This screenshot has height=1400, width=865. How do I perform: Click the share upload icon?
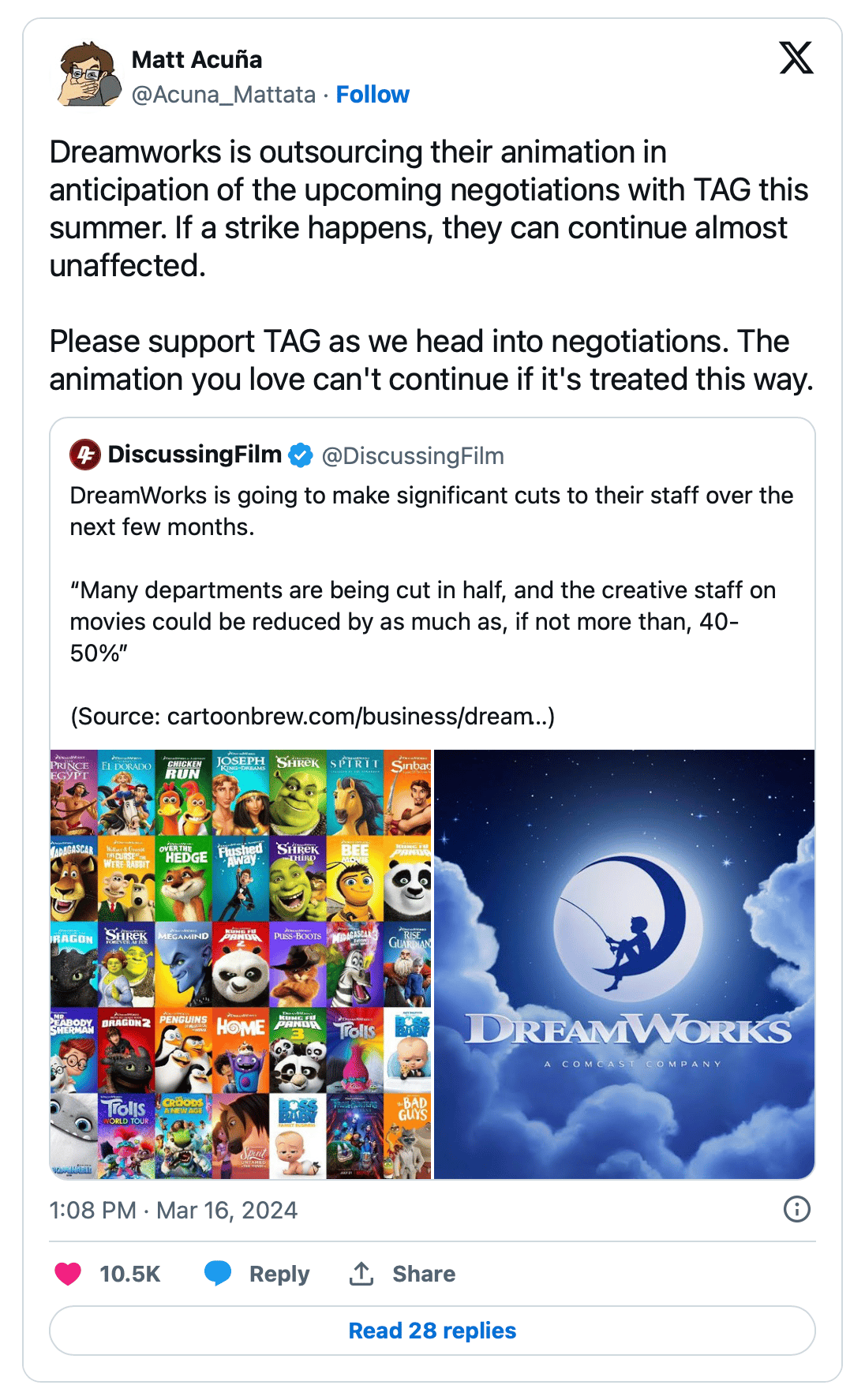[x=361, y=1273]
